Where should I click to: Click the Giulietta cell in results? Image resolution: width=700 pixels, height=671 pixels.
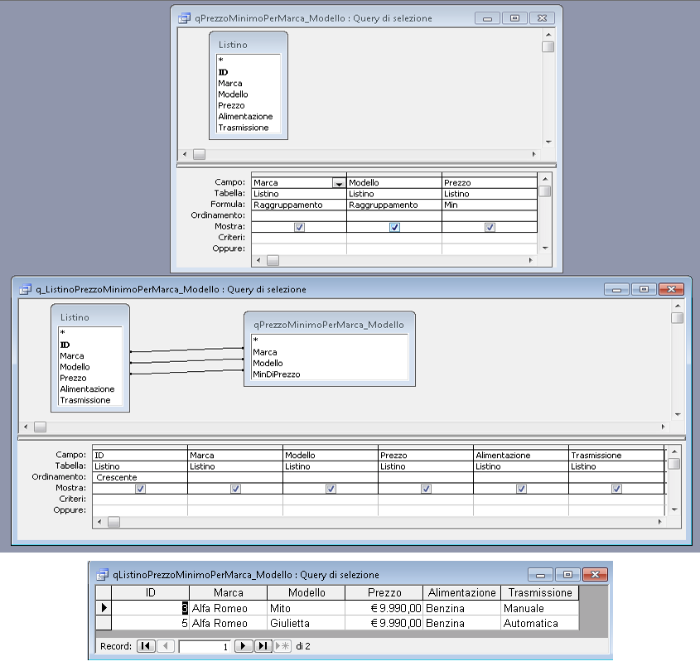[306, 623]
